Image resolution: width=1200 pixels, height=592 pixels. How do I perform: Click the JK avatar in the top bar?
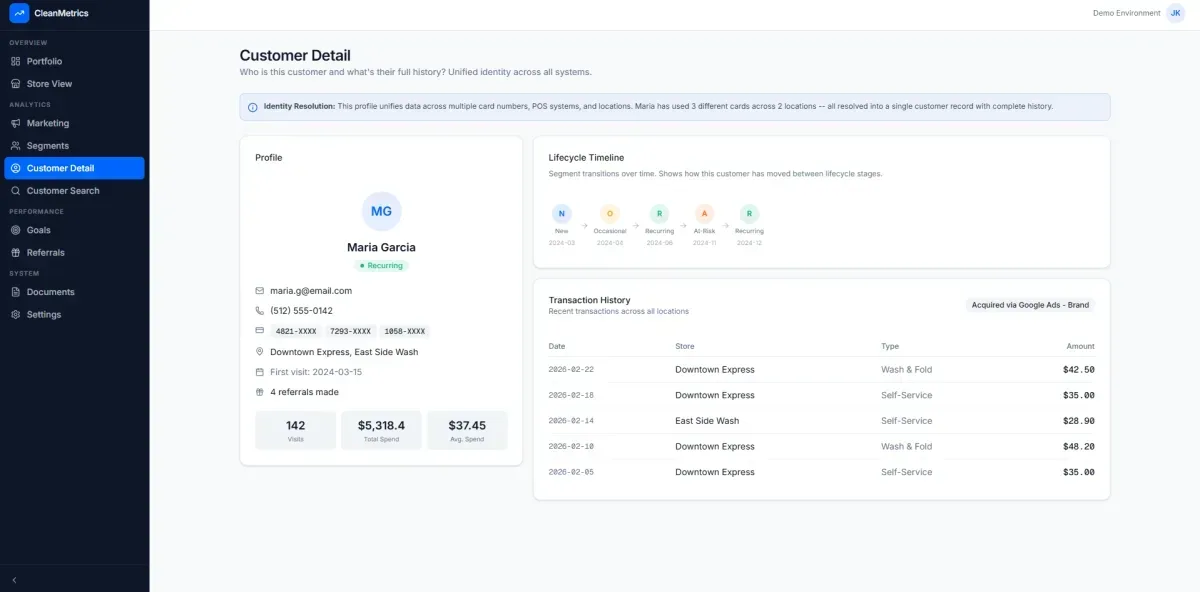pyautogui.click(x=1175, y=12)
